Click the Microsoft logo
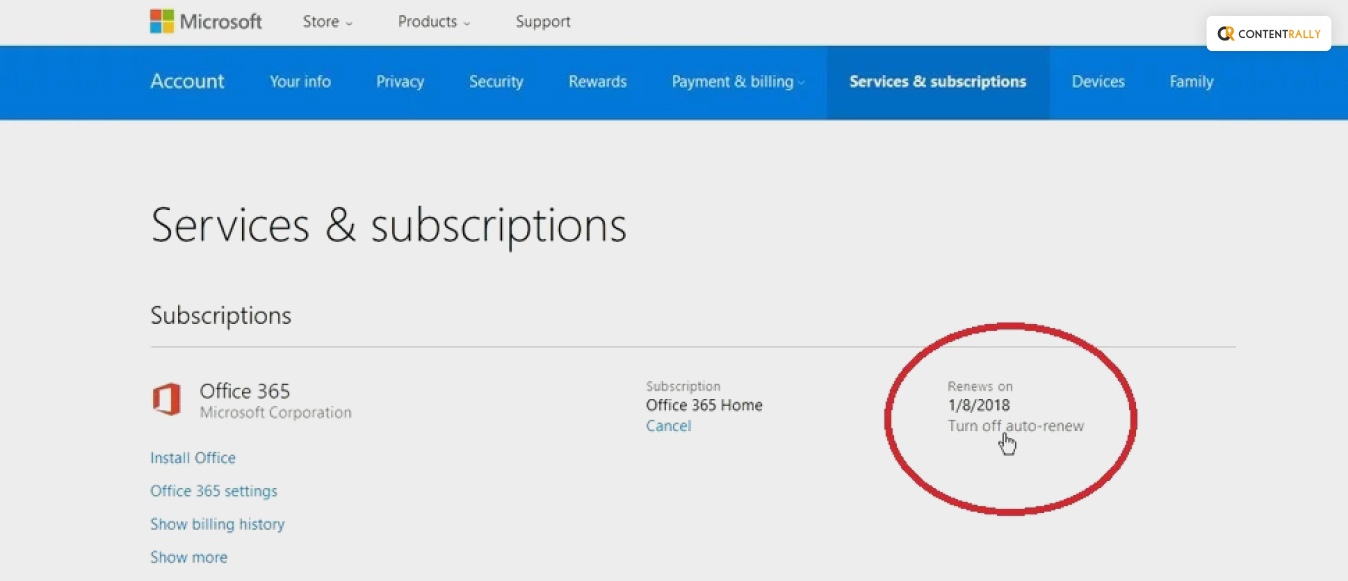Screen dimensions: 1348x581 point(205,21)
